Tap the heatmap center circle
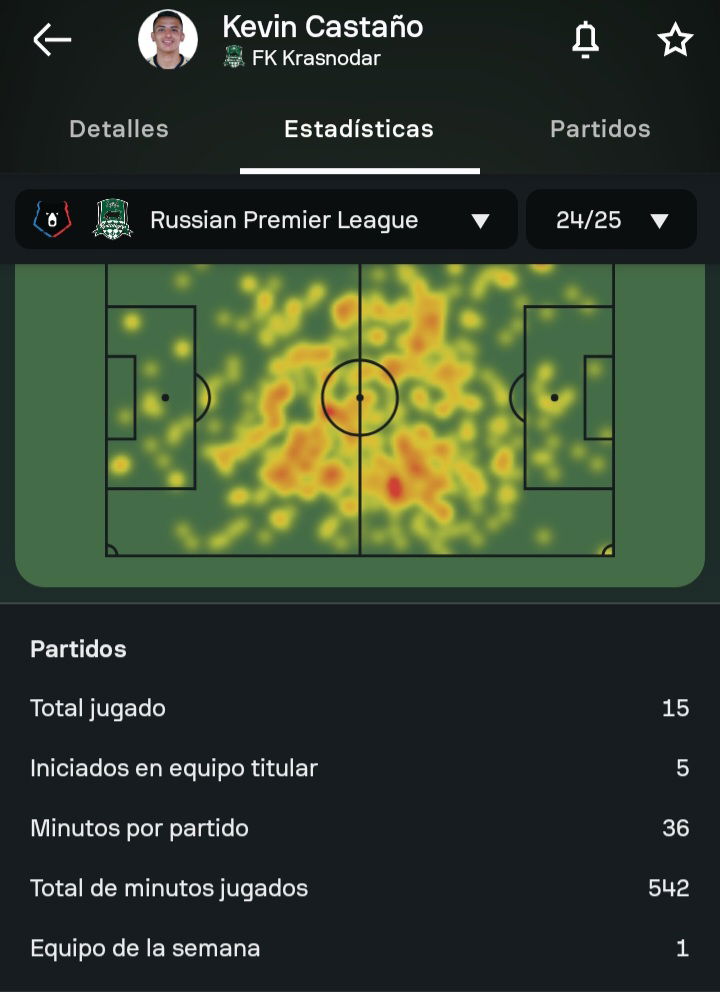The width and height of the screenshot is (720, 992). pyautogui.click(x=359, y=397)
